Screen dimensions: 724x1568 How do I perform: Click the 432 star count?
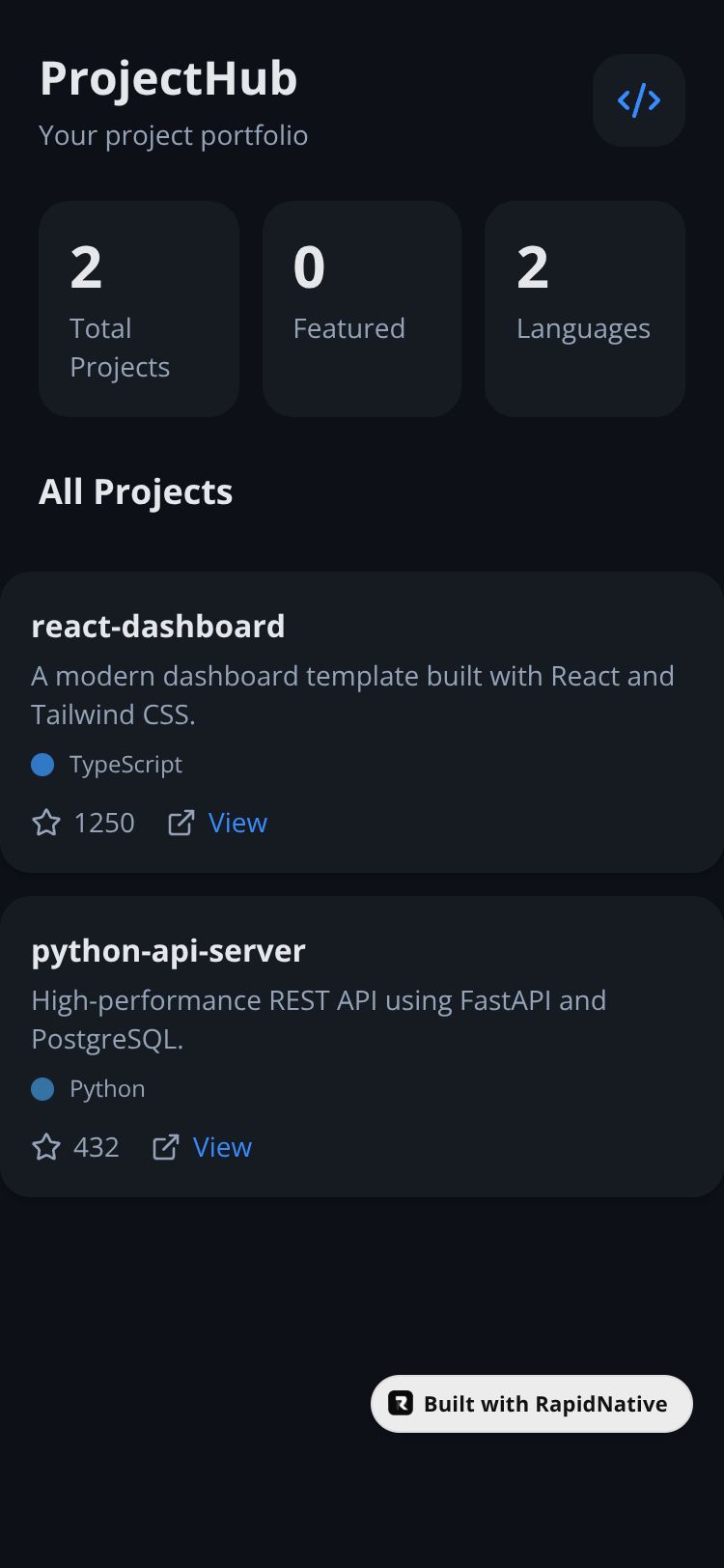(97, 1147)
